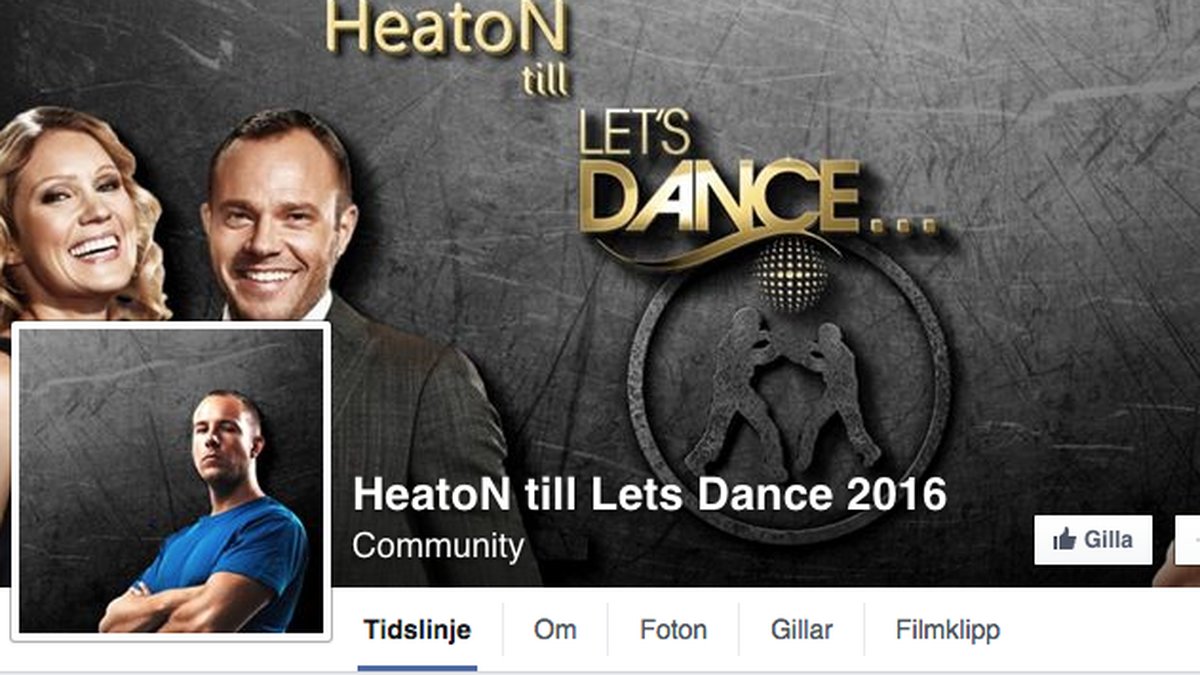The width and height of the screenshot is (1200, 675).
Task: Click the three gold dots after DANCE
Action: point(904,225)
